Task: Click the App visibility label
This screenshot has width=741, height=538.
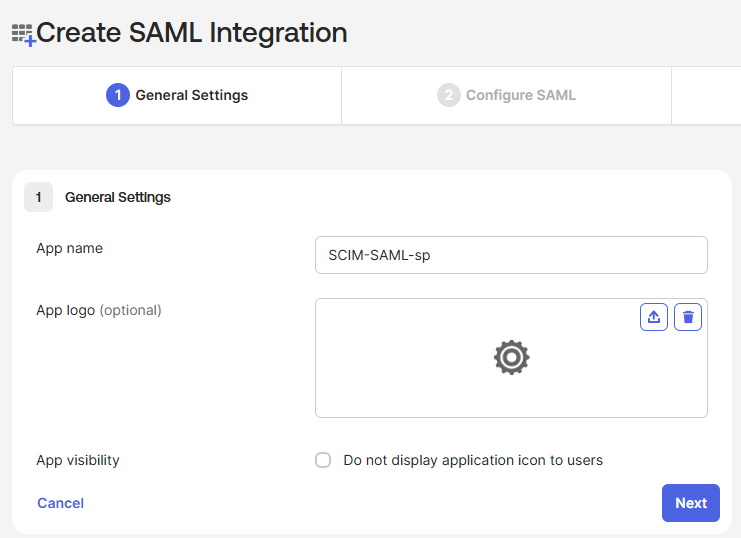Action: 78,460
